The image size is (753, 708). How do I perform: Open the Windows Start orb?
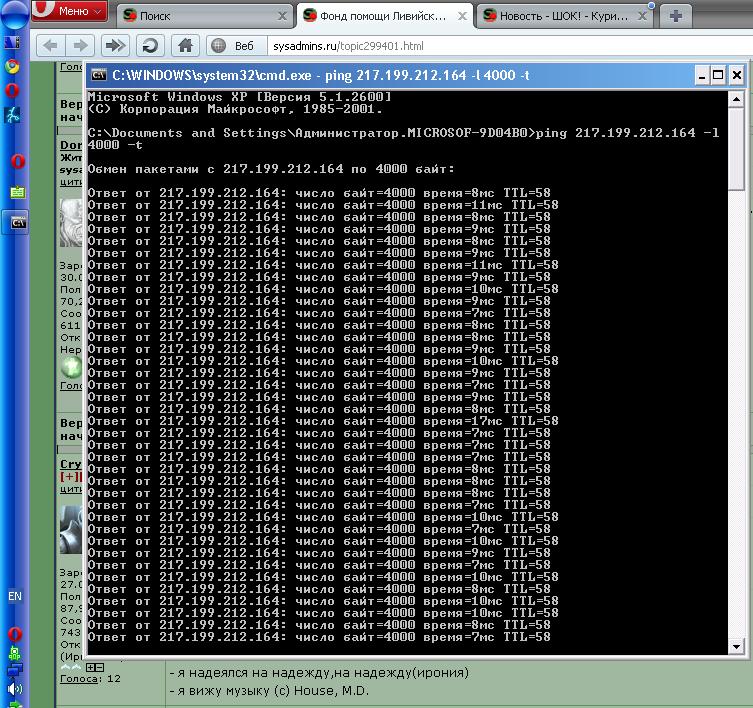click(x=14, y=15)
